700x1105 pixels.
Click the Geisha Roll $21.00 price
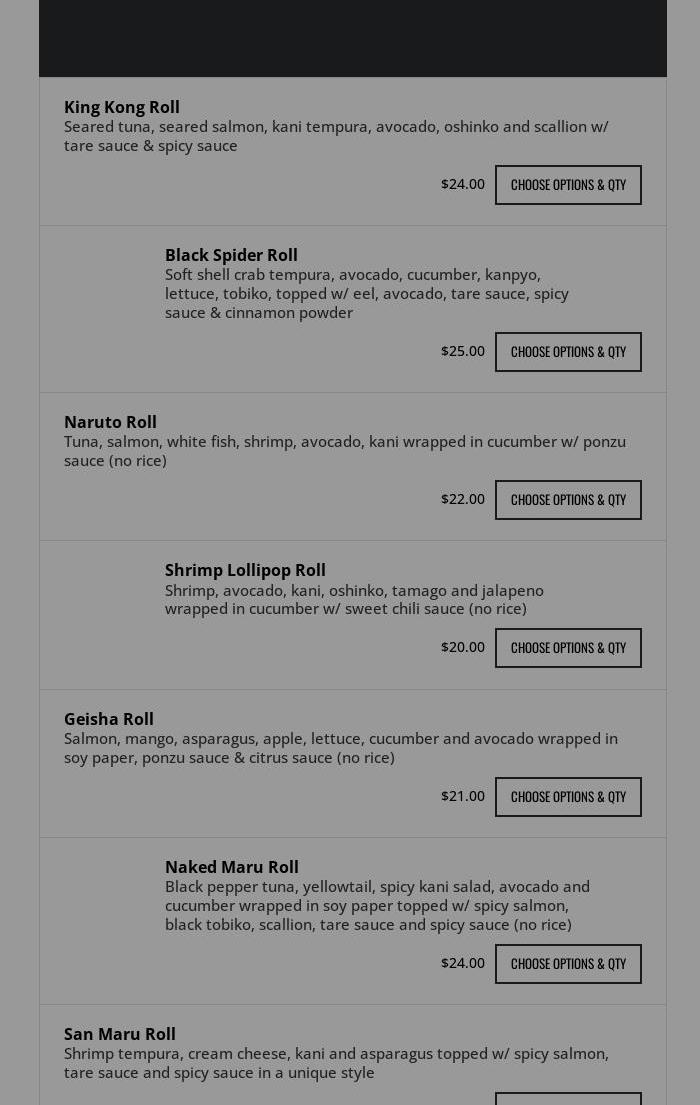tap(462, 796)
